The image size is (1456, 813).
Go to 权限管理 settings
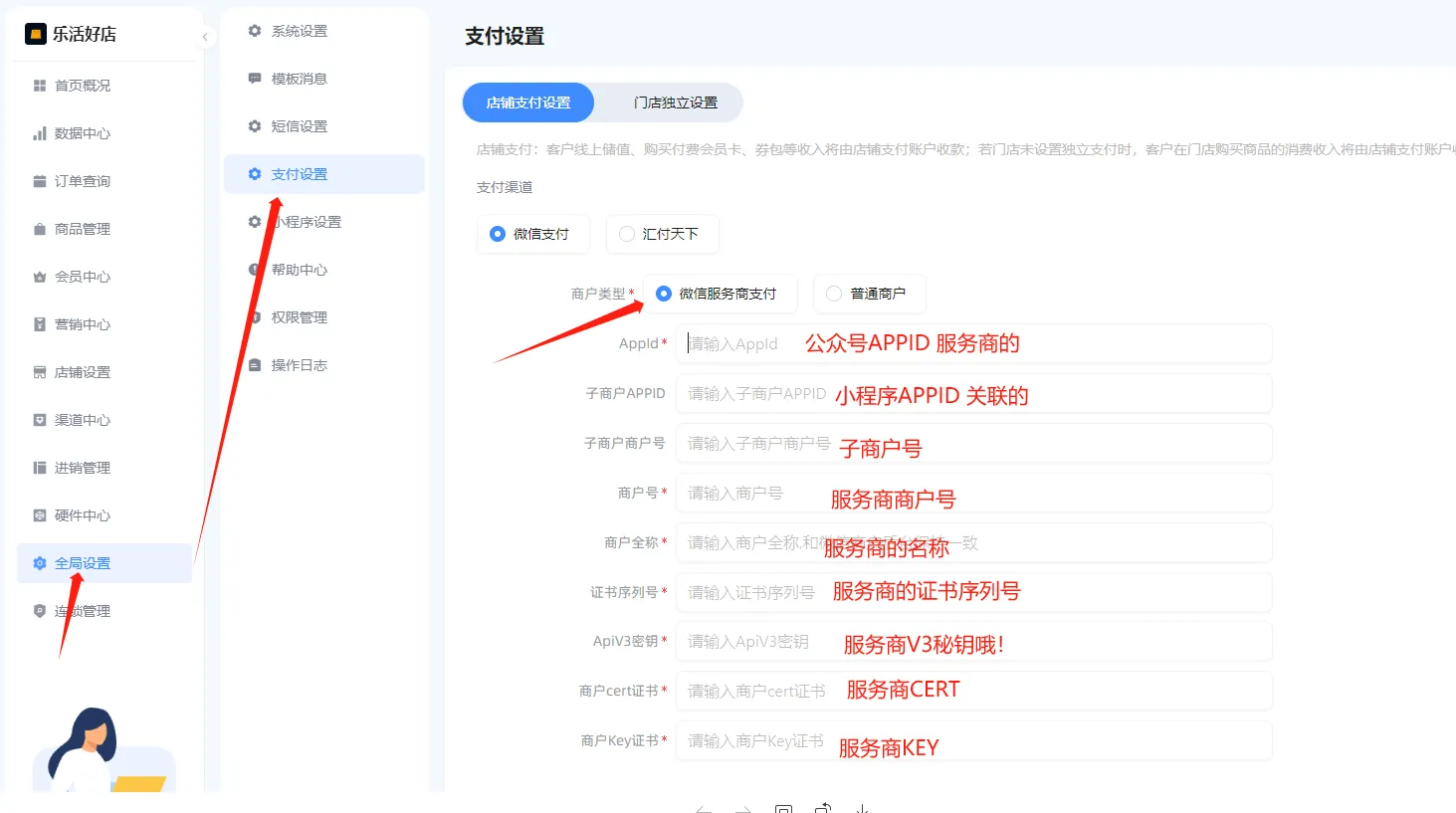299,316
